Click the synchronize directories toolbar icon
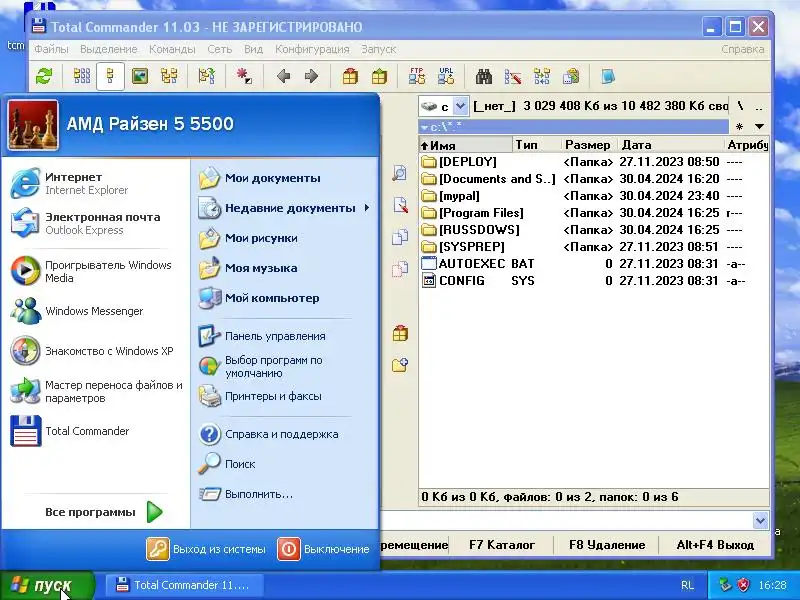Image resolution: width=800 pixels, height=600 pixels. click(x=542, y=77)
